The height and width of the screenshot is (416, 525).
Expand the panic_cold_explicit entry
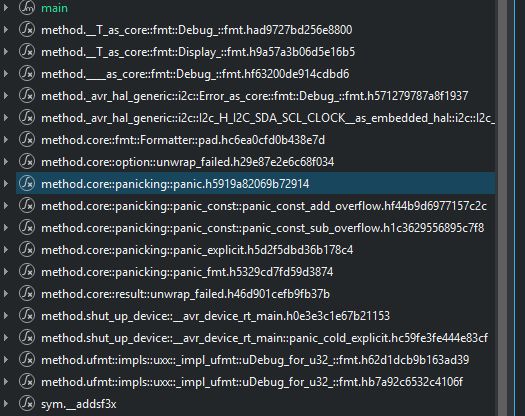(x=6, y=338)
